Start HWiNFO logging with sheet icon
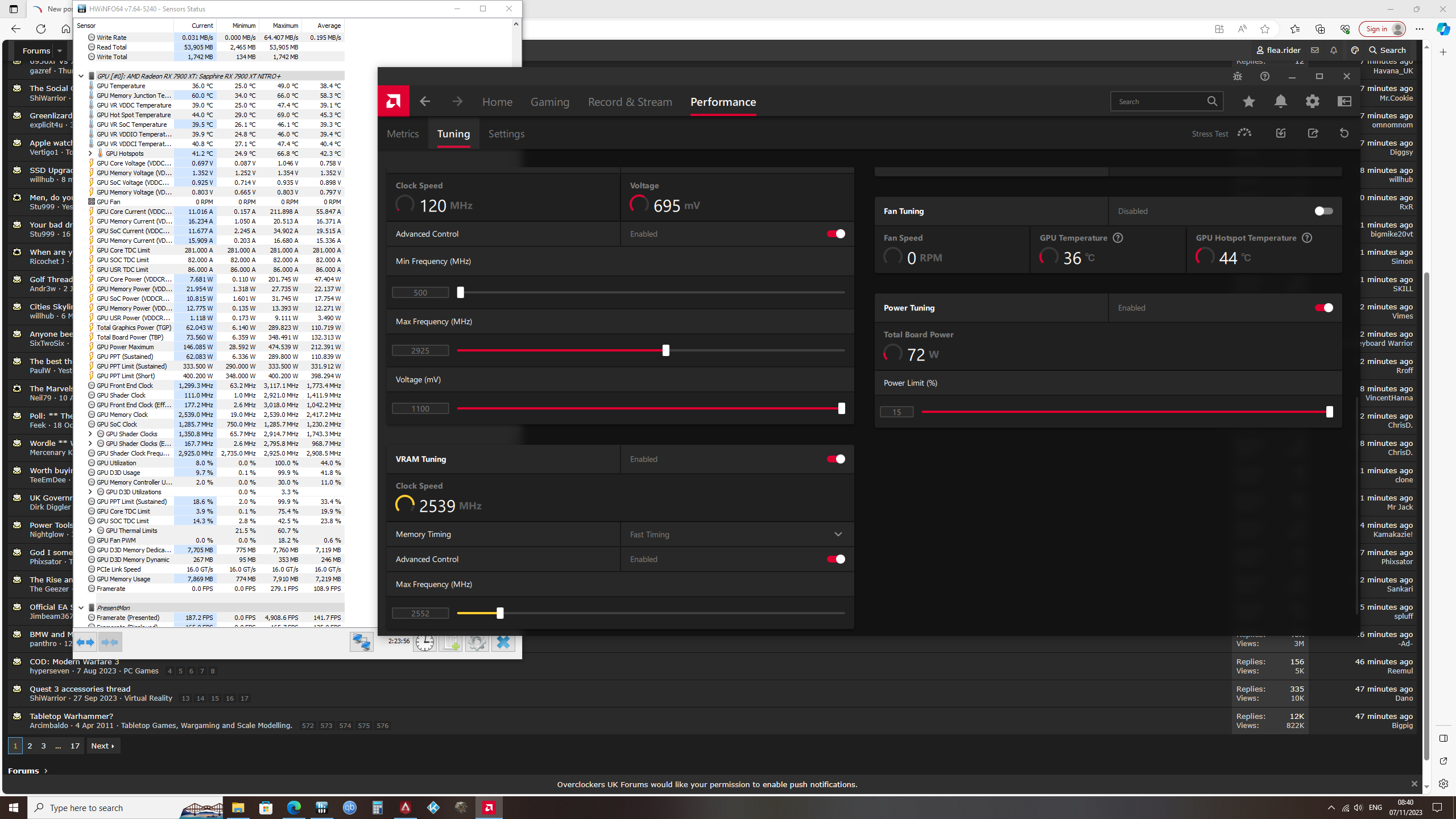Image resolution: width=1456 pixels, height=819 pixels. pyautogui.click(x=450, y=643)
